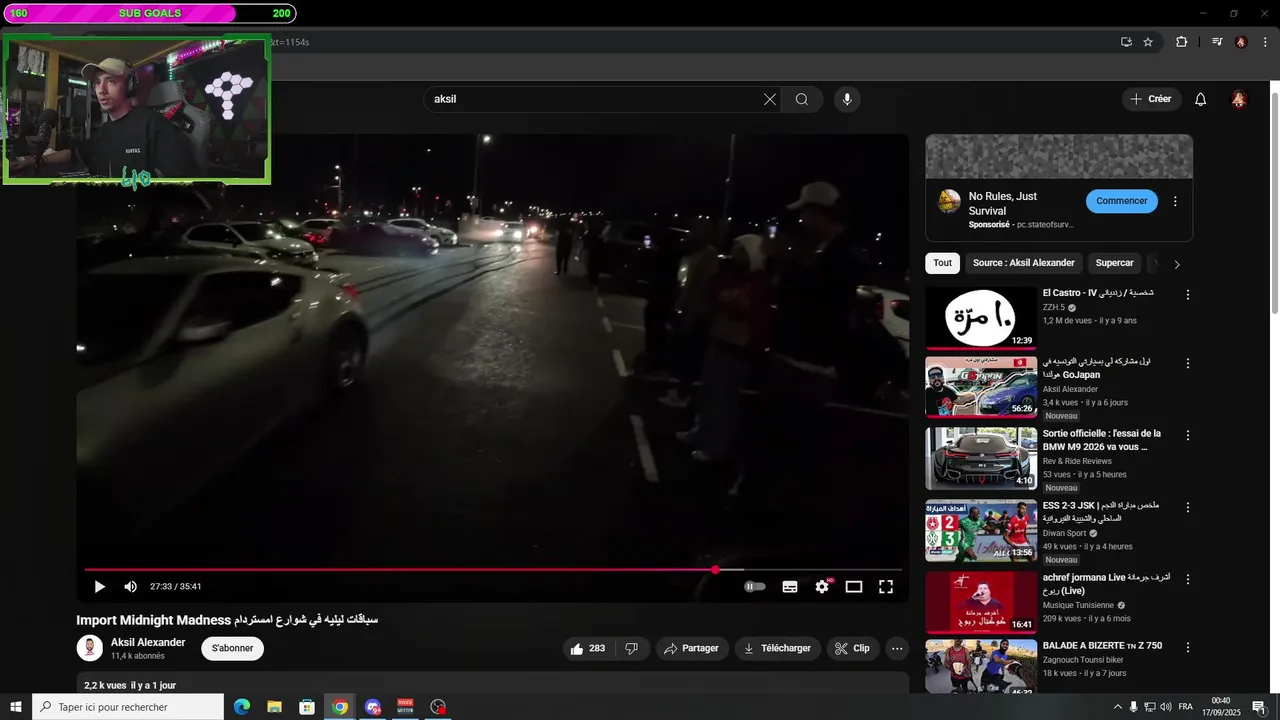Click the Partager button

(x=692, y=648)
